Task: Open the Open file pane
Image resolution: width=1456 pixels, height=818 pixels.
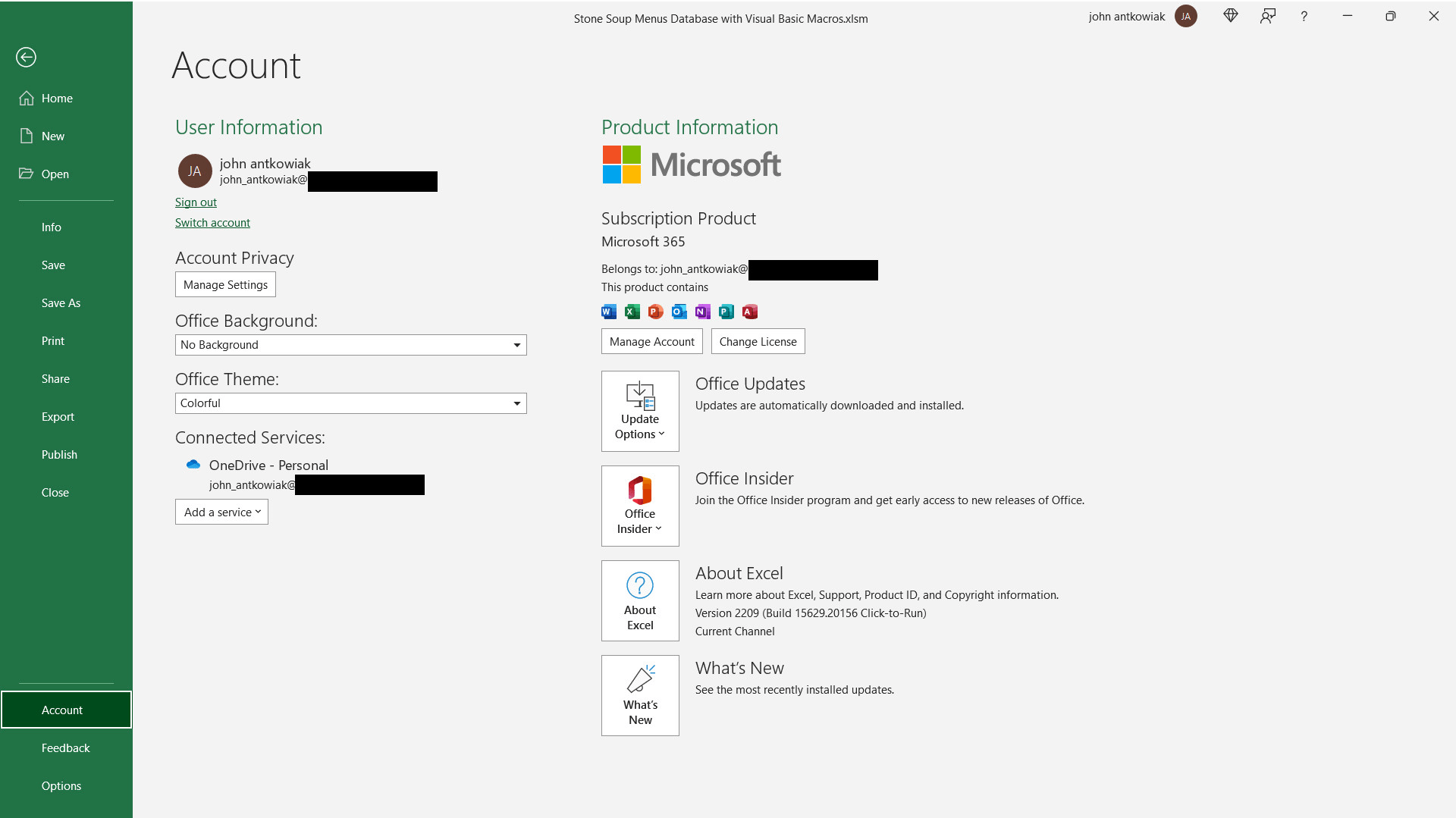Action: [x=66, y=174]
